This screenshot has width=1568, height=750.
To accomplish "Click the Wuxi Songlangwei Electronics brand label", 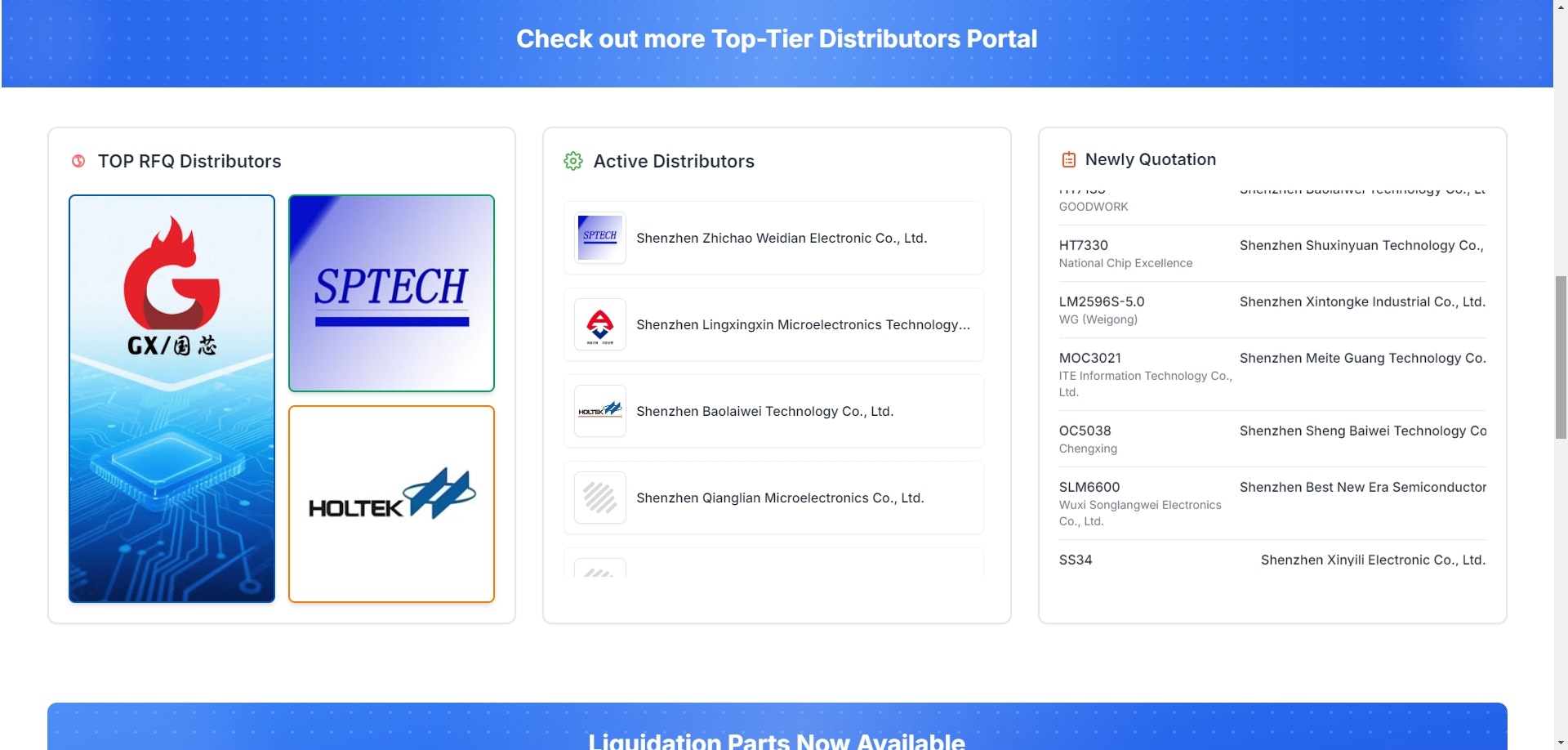I will (1140, 513).
